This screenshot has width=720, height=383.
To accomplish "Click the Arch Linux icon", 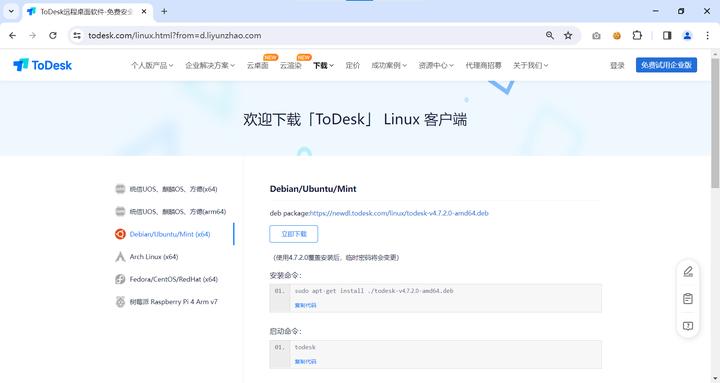I will 120,256.
